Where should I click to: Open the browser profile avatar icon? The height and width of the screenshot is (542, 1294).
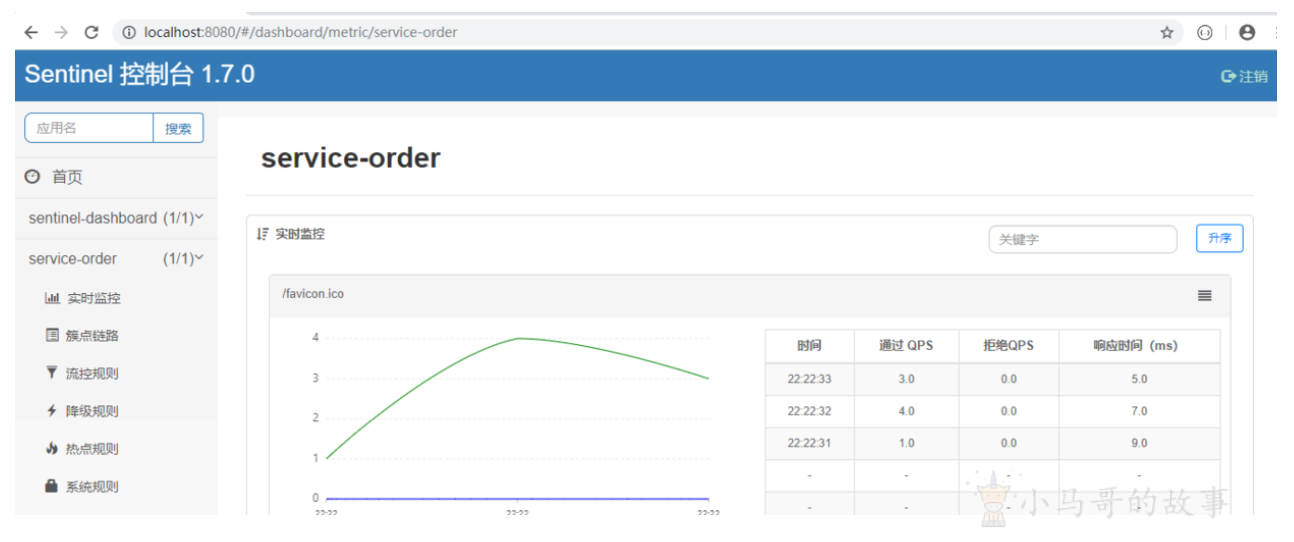point(1247,32)
